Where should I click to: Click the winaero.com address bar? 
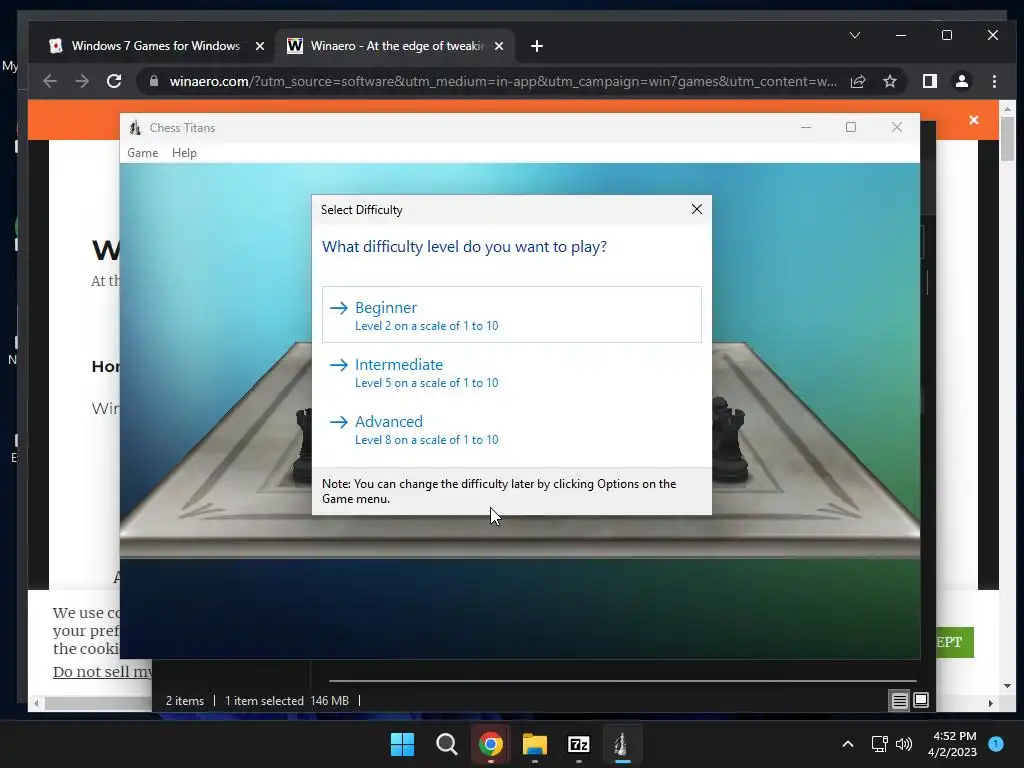503,81
